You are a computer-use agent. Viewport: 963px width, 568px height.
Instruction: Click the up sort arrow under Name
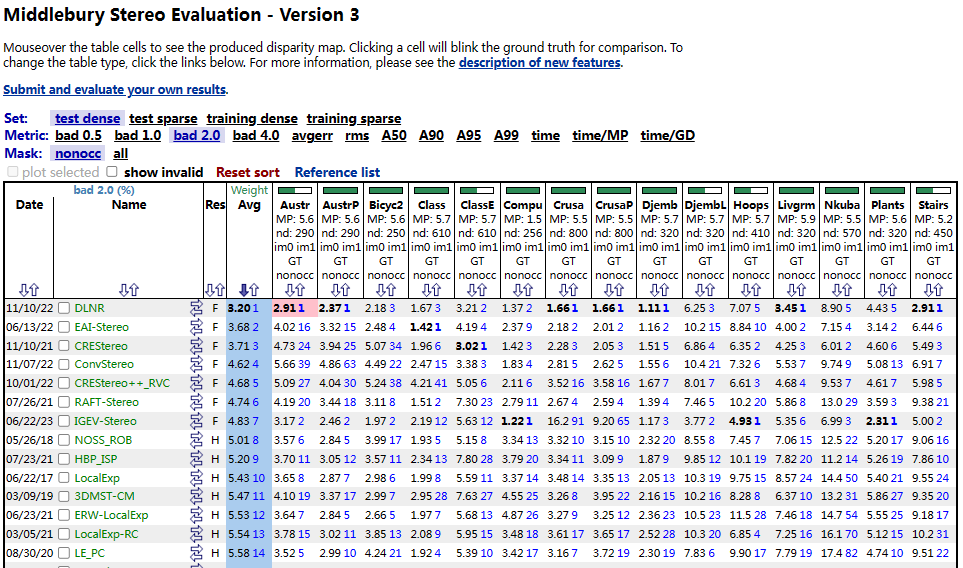135,289
